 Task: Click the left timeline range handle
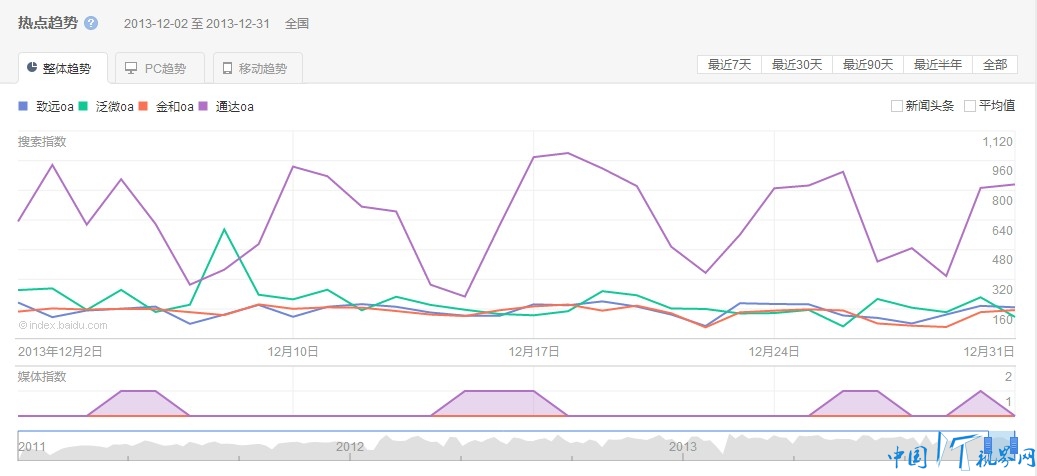(x=989, y=444)
